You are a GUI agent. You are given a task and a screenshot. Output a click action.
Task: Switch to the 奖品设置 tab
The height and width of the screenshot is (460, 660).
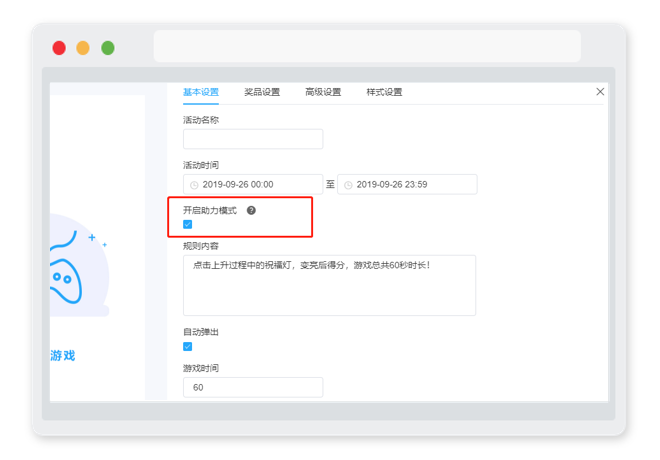tap(262, 92)
